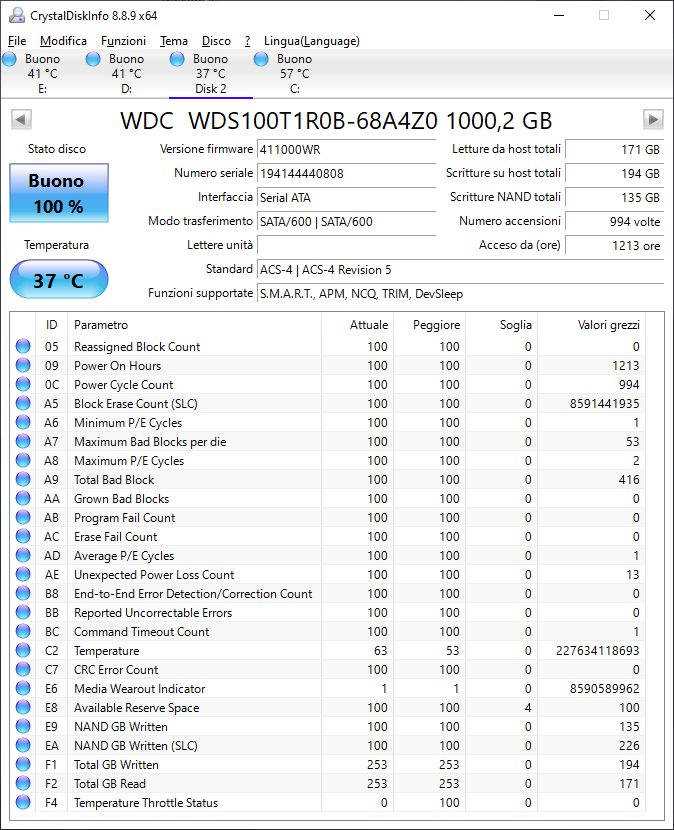Click status orb for Erase Fail Count row
The image size is (674, 830).
[23, 536]
